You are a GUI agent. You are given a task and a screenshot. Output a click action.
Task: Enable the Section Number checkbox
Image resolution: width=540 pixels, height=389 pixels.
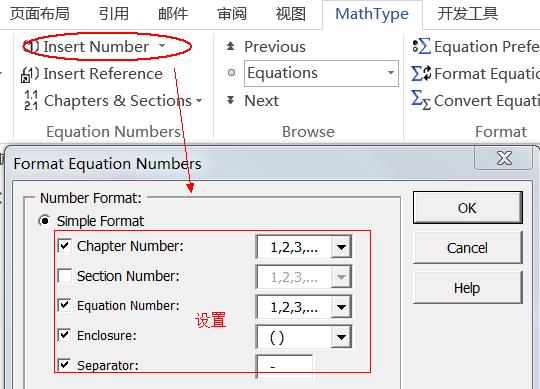pyautogui.click(x=65, y=276)
